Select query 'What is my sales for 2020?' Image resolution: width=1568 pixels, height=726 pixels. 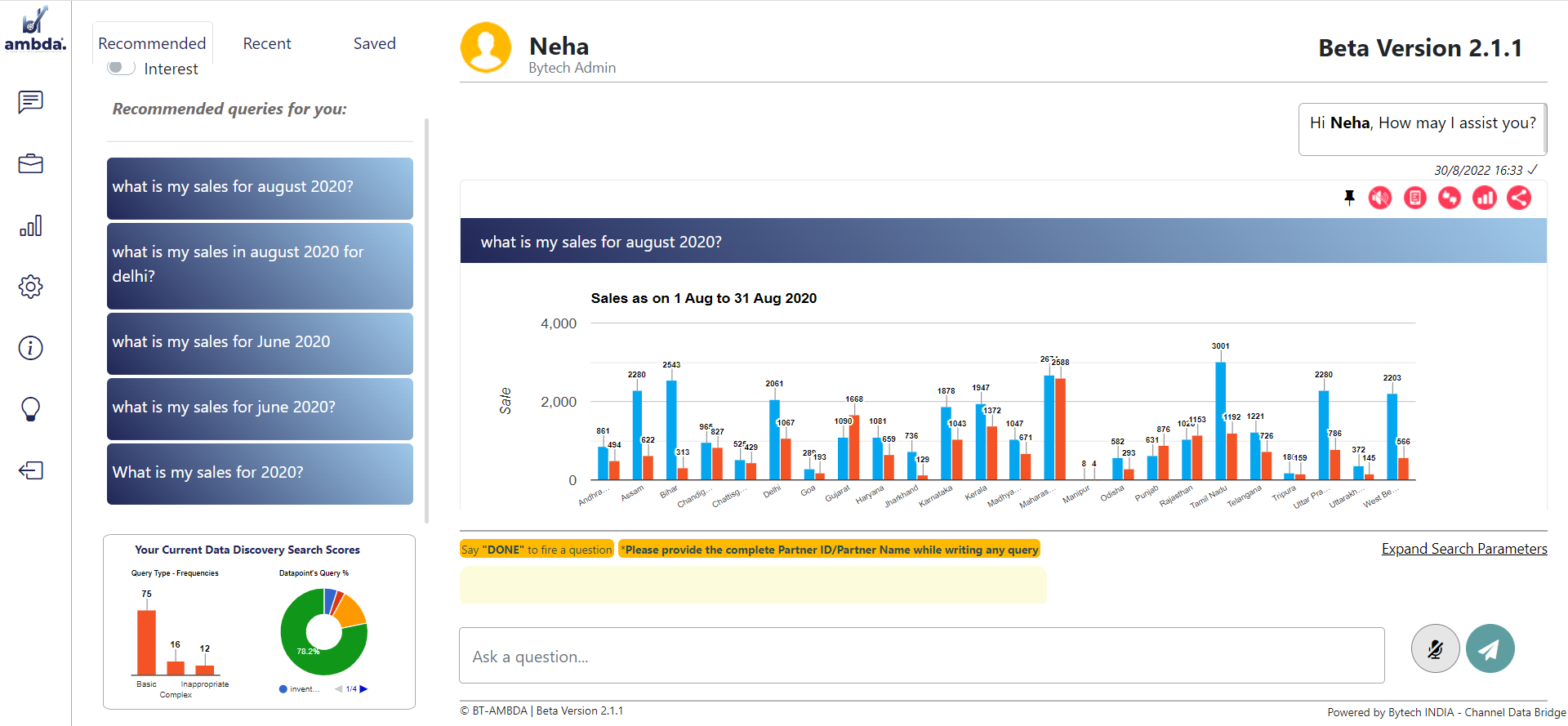coord(260,474)
